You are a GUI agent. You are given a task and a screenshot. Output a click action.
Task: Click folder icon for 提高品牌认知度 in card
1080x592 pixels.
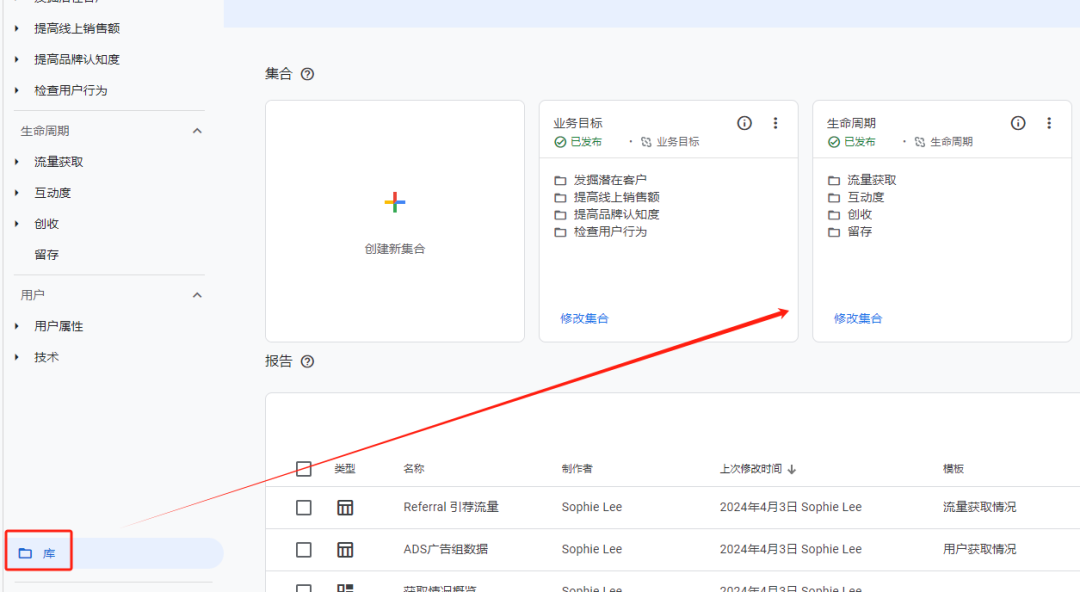(x=560, y=215)
